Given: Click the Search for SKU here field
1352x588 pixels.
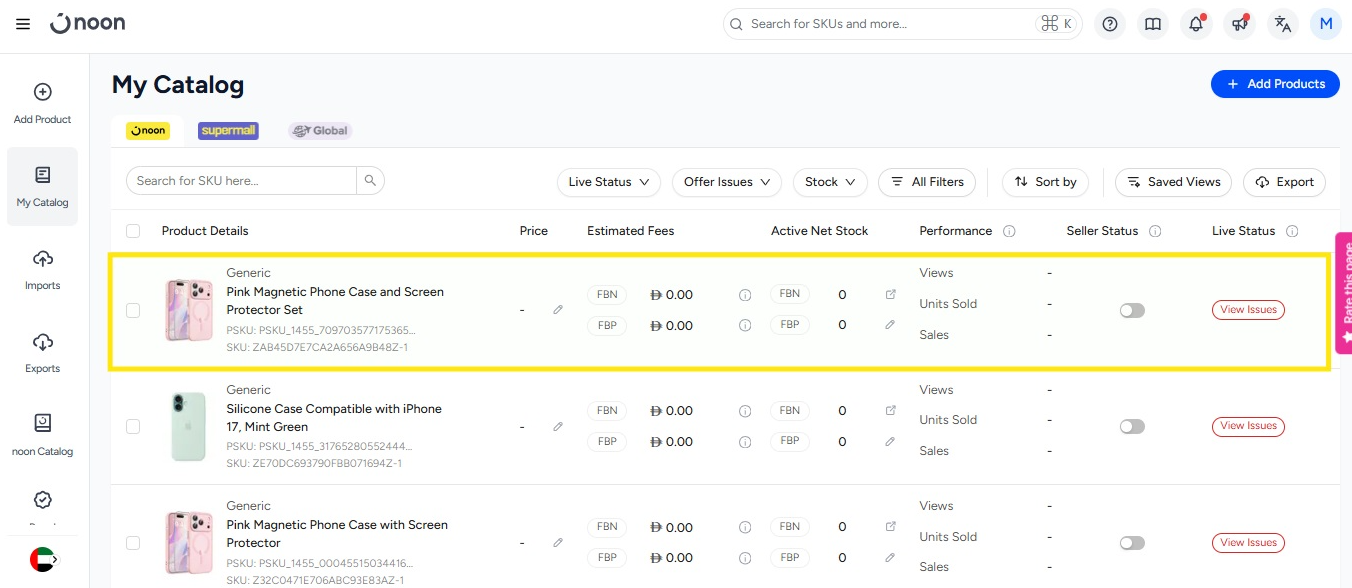Looking at the screenshot, I should tap(241, 181).
